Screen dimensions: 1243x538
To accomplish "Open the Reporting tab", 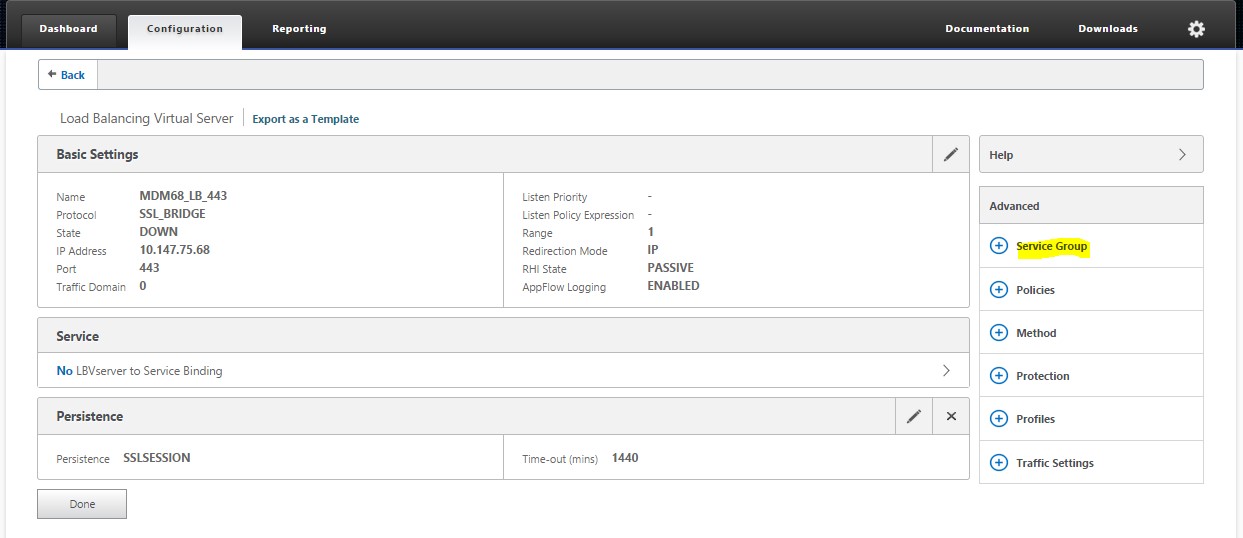I will click(299, 29).
